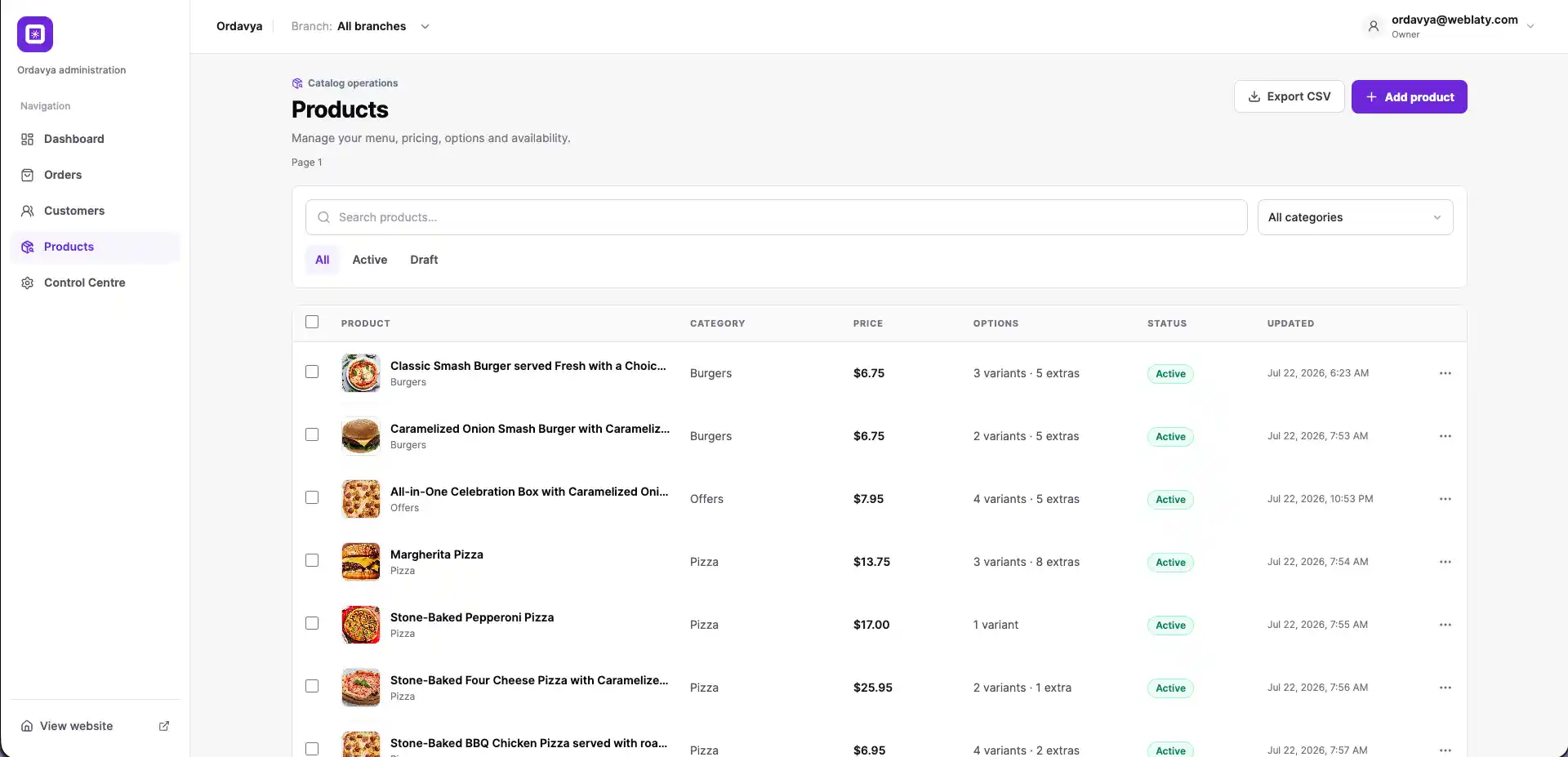
Task: Click the Products sidebar icon
Action: [x=28, y=247]
